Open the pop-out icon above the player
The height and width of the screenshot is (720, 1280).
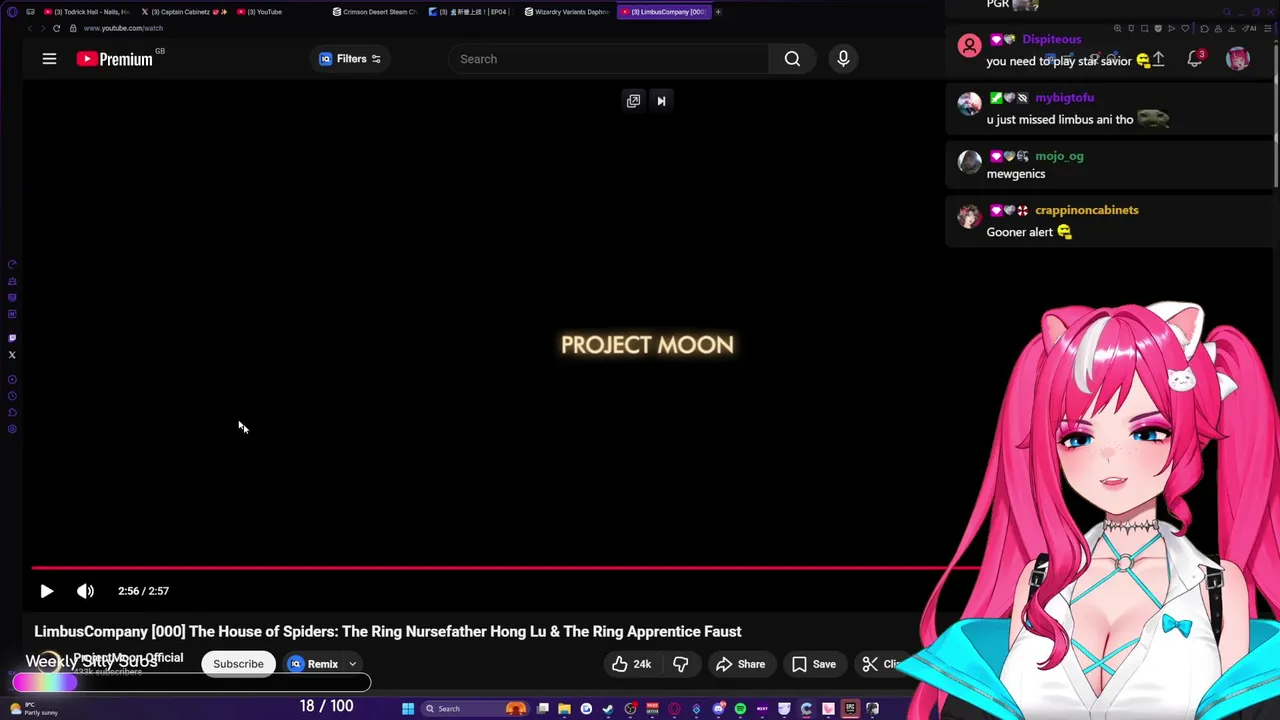click(633, 101)
